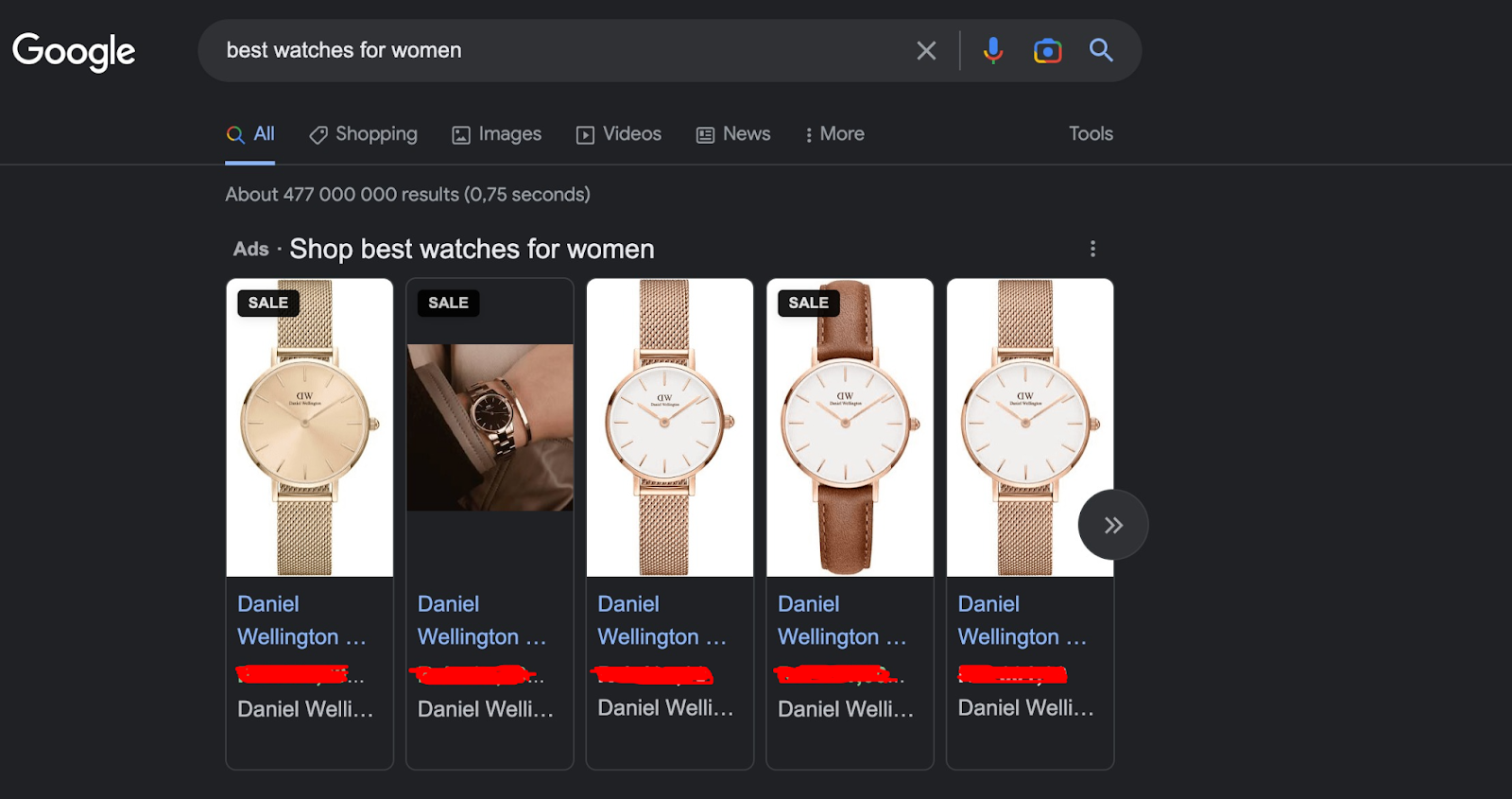Click the SALE badge on the wrist photo ad
The height and width of the screenshot is (799, 1512).
pos(448,303)
